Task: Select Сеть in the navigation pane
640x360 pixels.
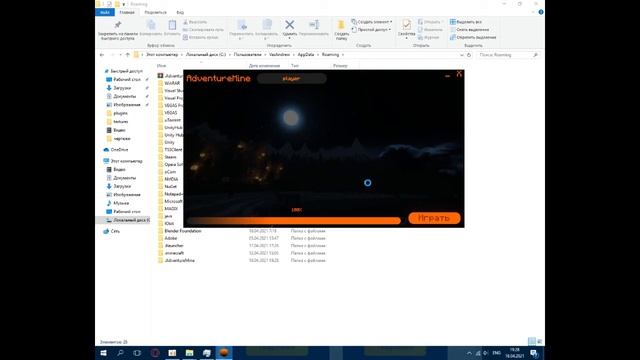Action: coord(116,231)
